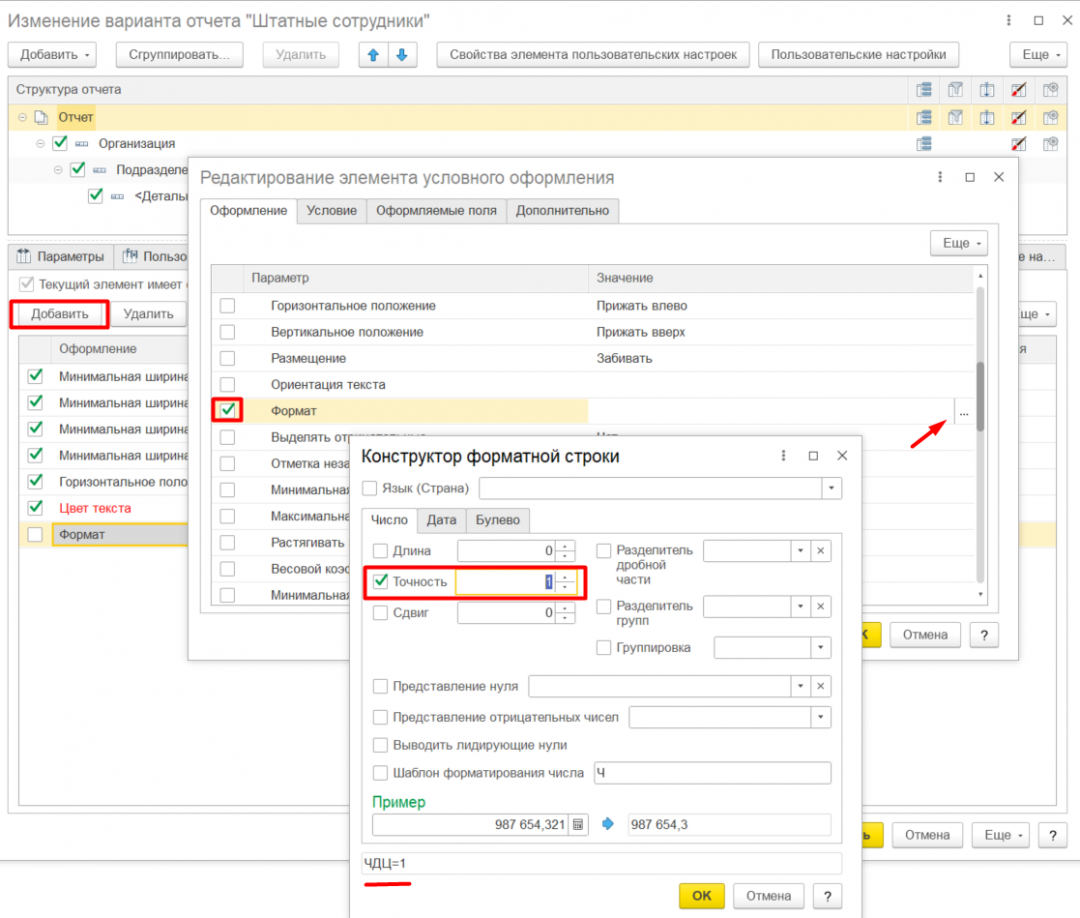This screenshot has height=918, width=1080.
Task: Clear the Разделитель дробной части field
Action: coord(820,551)
